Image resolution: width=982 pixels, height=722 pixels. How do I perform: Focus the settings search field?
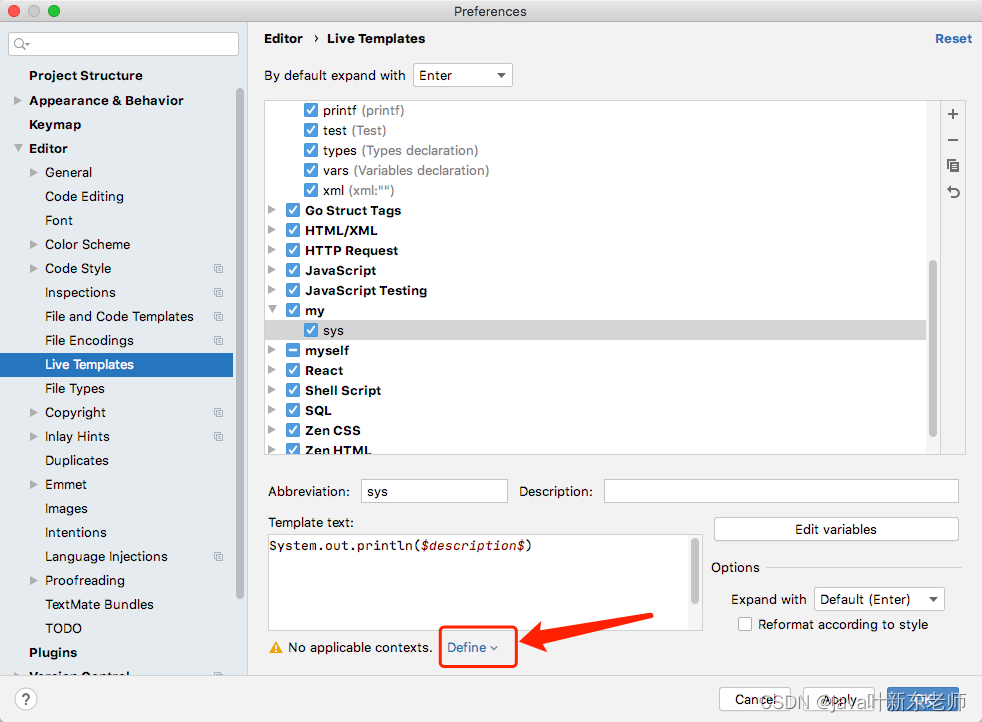pyautogui.click(x=123, y=44)
